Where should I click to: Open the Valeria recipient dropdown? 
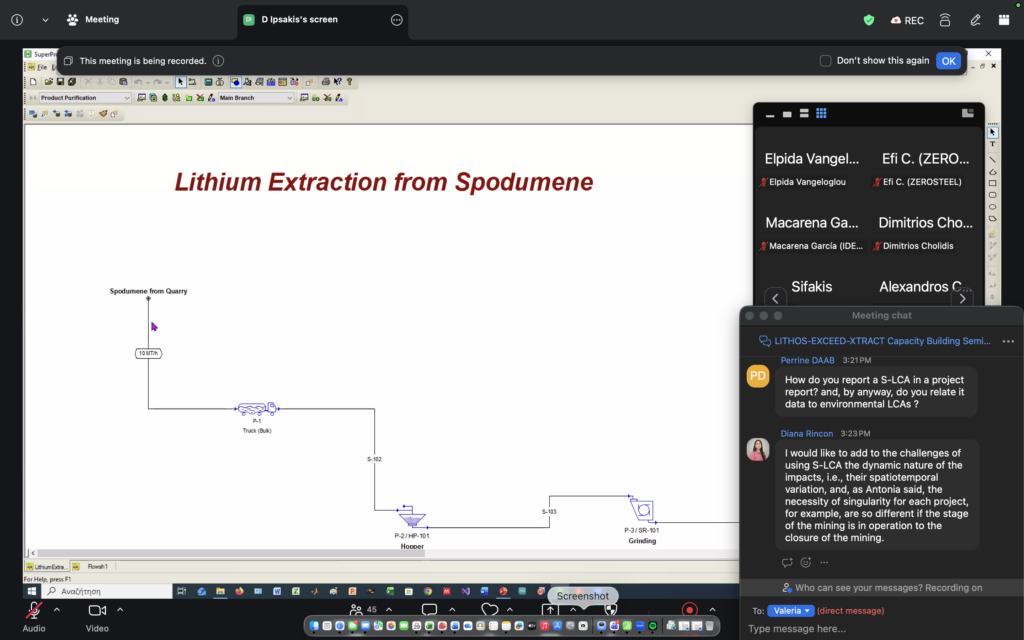(x=790, y=611)
